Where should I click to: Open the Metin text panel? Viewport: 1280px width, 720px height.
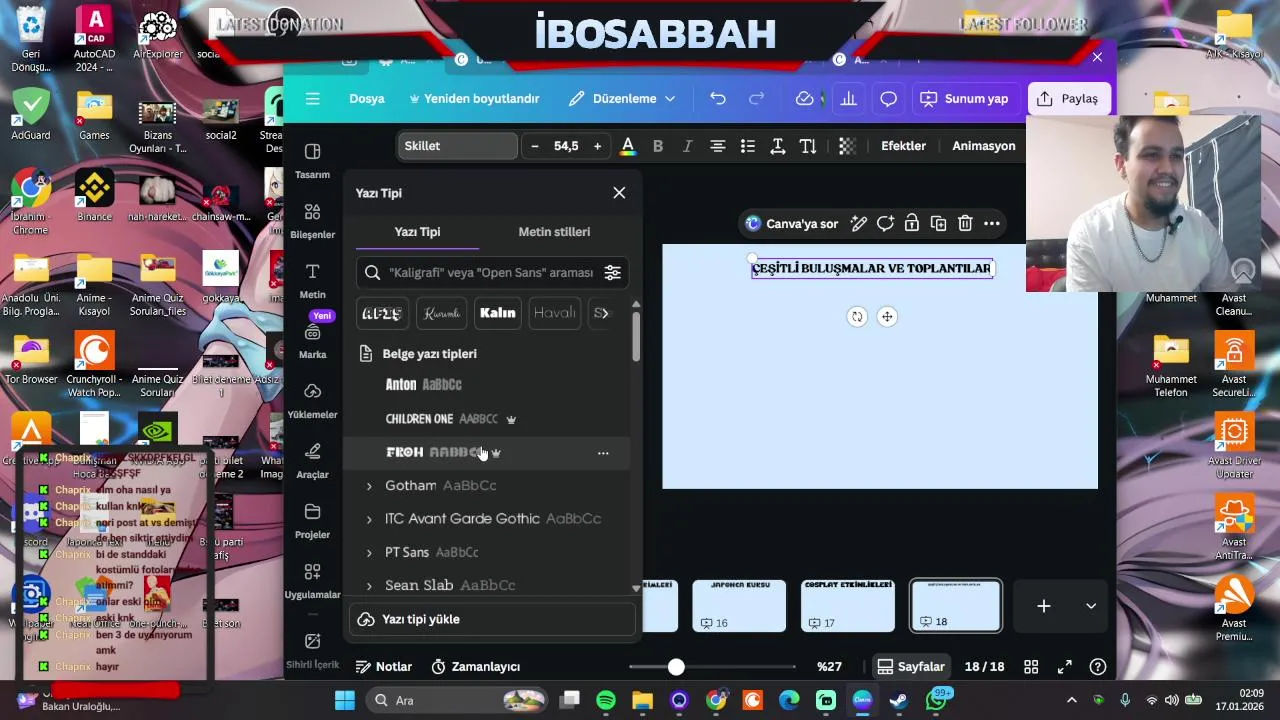pyautogui.click(x=312, y=281)
